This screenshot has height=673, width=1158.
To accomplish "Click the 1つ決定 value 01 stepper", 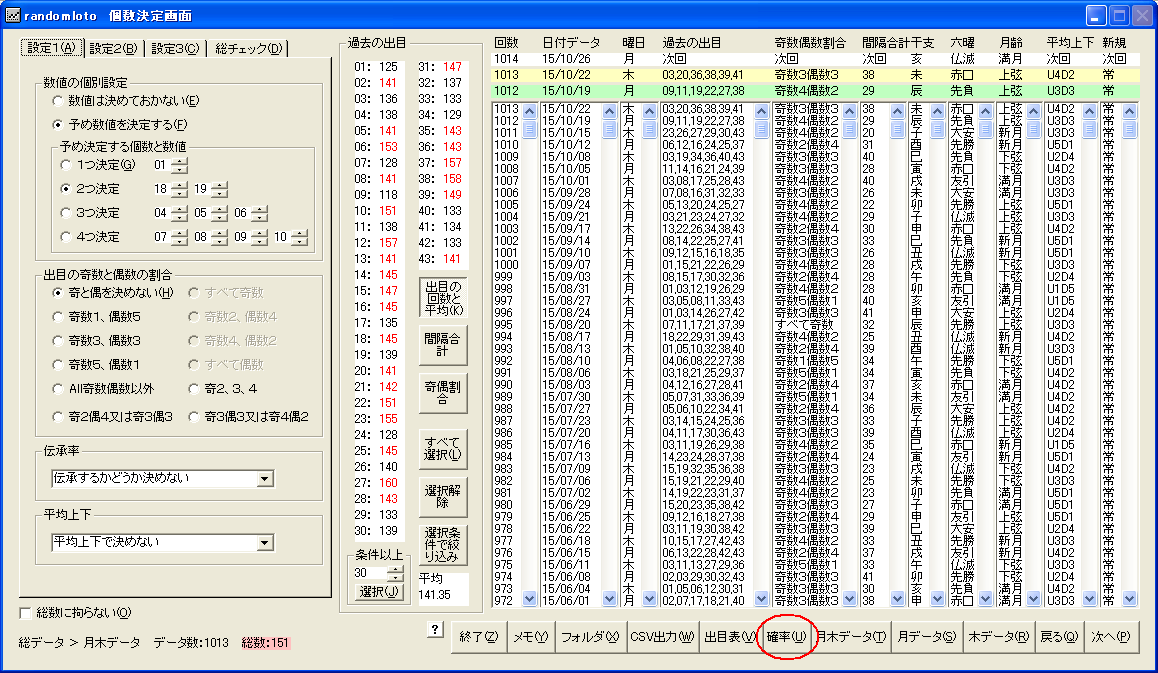I will (x=179, y=165).
